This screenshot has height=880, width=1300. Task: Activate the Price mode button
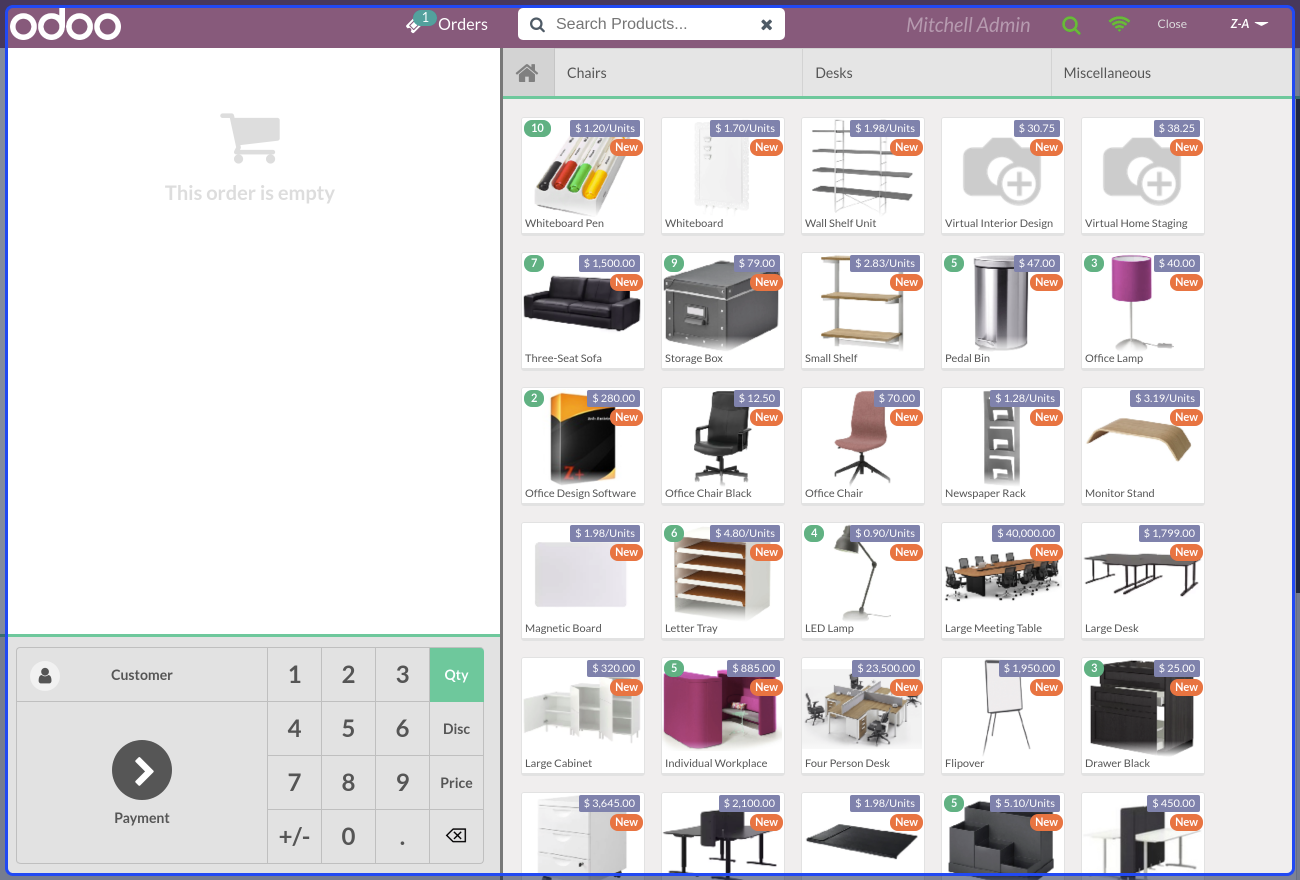tap(456, 783)
